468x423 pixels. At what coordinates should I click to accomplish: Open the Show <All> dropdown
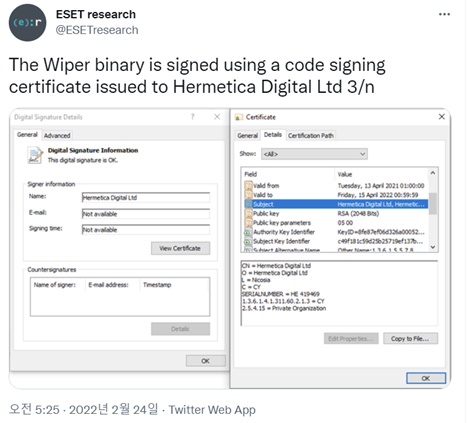coord(314,154)
